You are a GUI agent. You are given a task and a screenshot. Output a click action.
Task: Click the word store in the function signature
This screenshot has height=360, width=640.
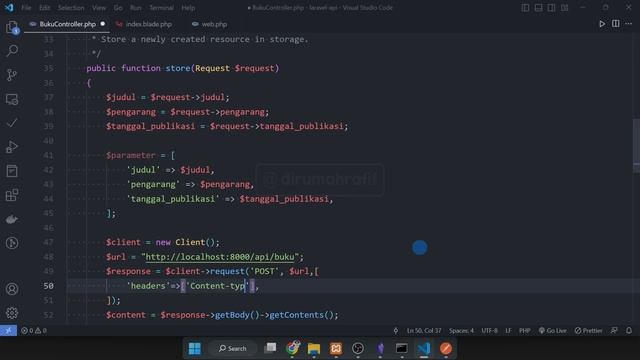click(178, 68)
